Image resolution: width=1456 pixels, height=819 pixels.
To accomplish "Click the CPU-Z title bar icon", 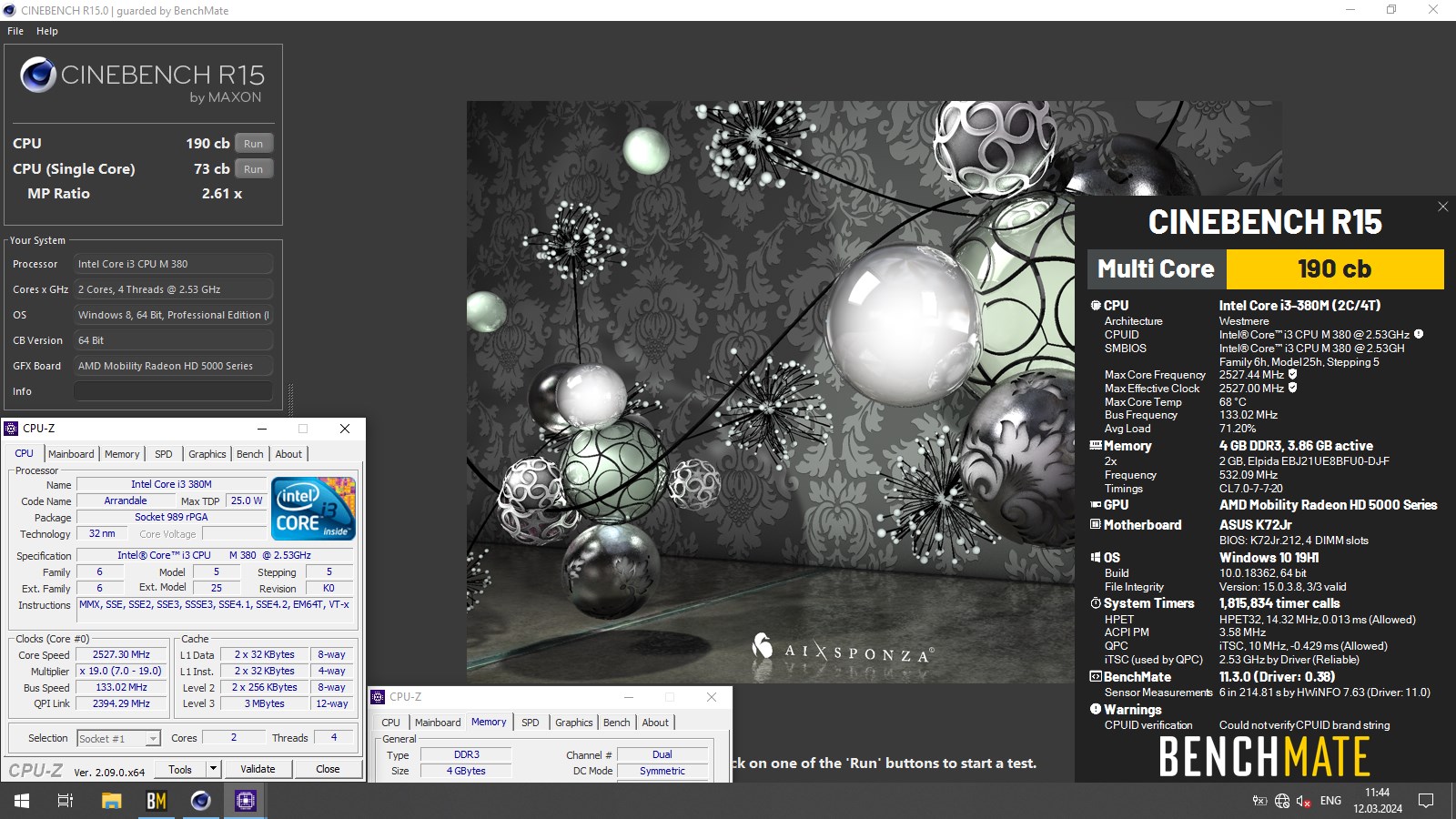I will click(11, 429).
